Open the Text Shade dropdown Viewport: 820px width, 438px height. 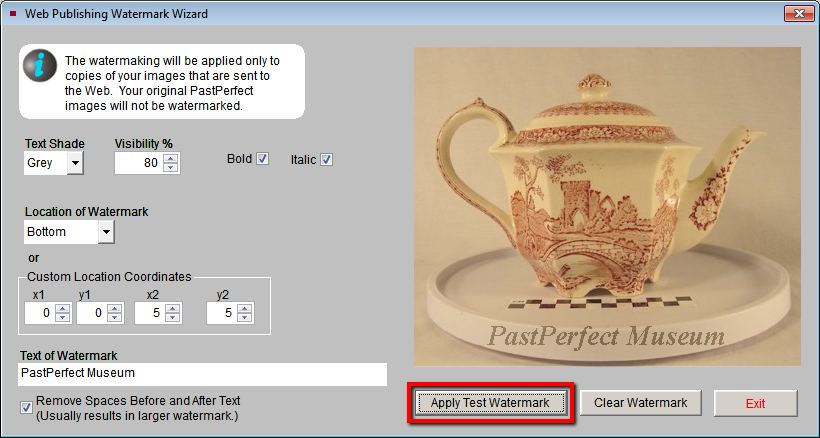(75, 163)
